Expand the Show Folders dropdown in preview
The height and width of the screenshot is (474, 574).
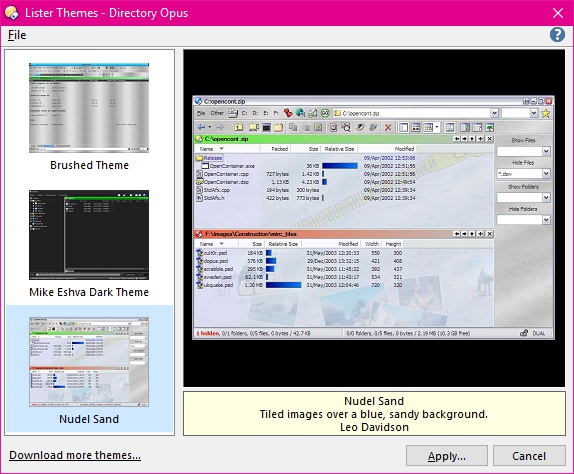click(x=546, y=198)
